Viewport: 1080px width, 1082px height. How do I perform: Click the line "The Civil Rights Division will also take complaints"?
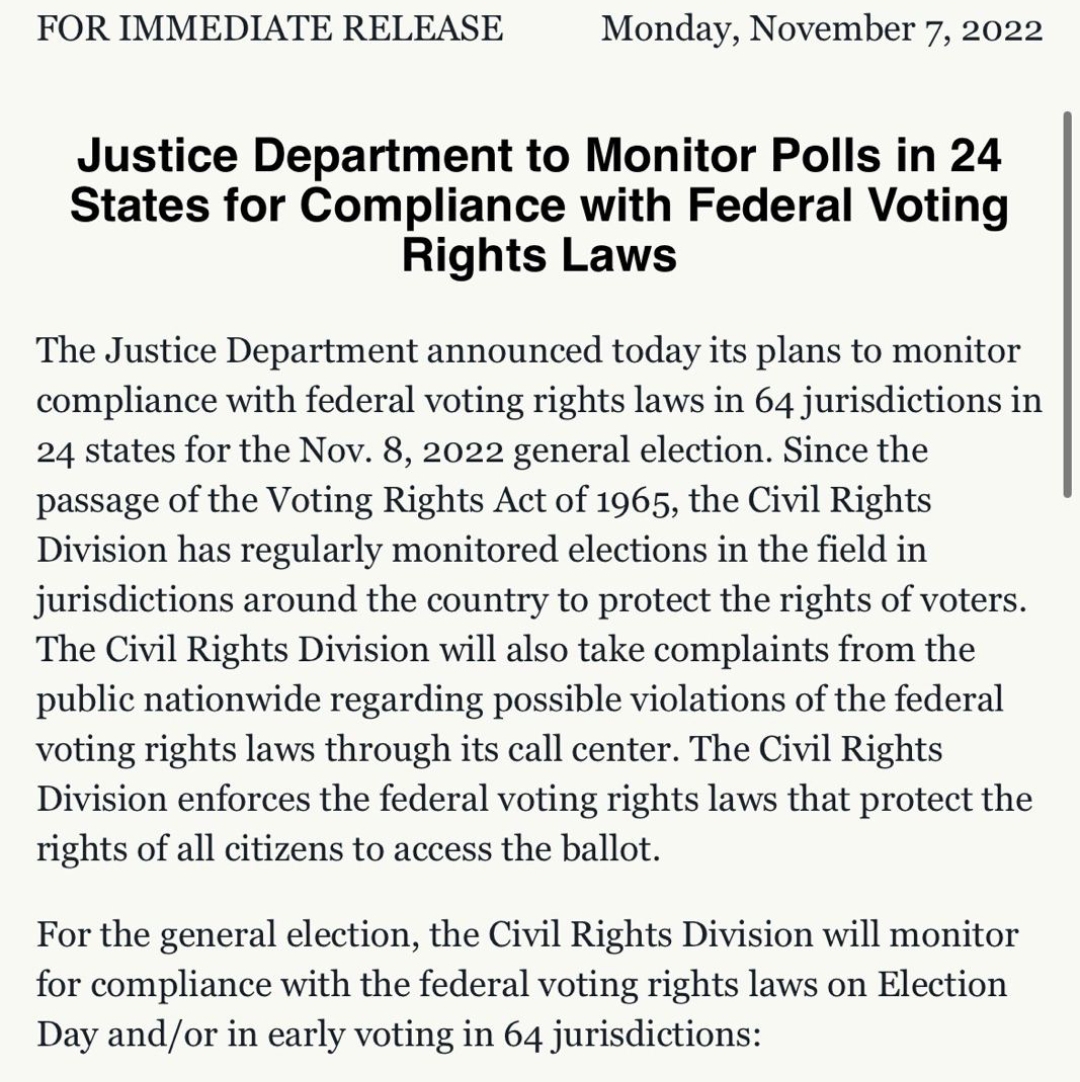coord(505,650)
